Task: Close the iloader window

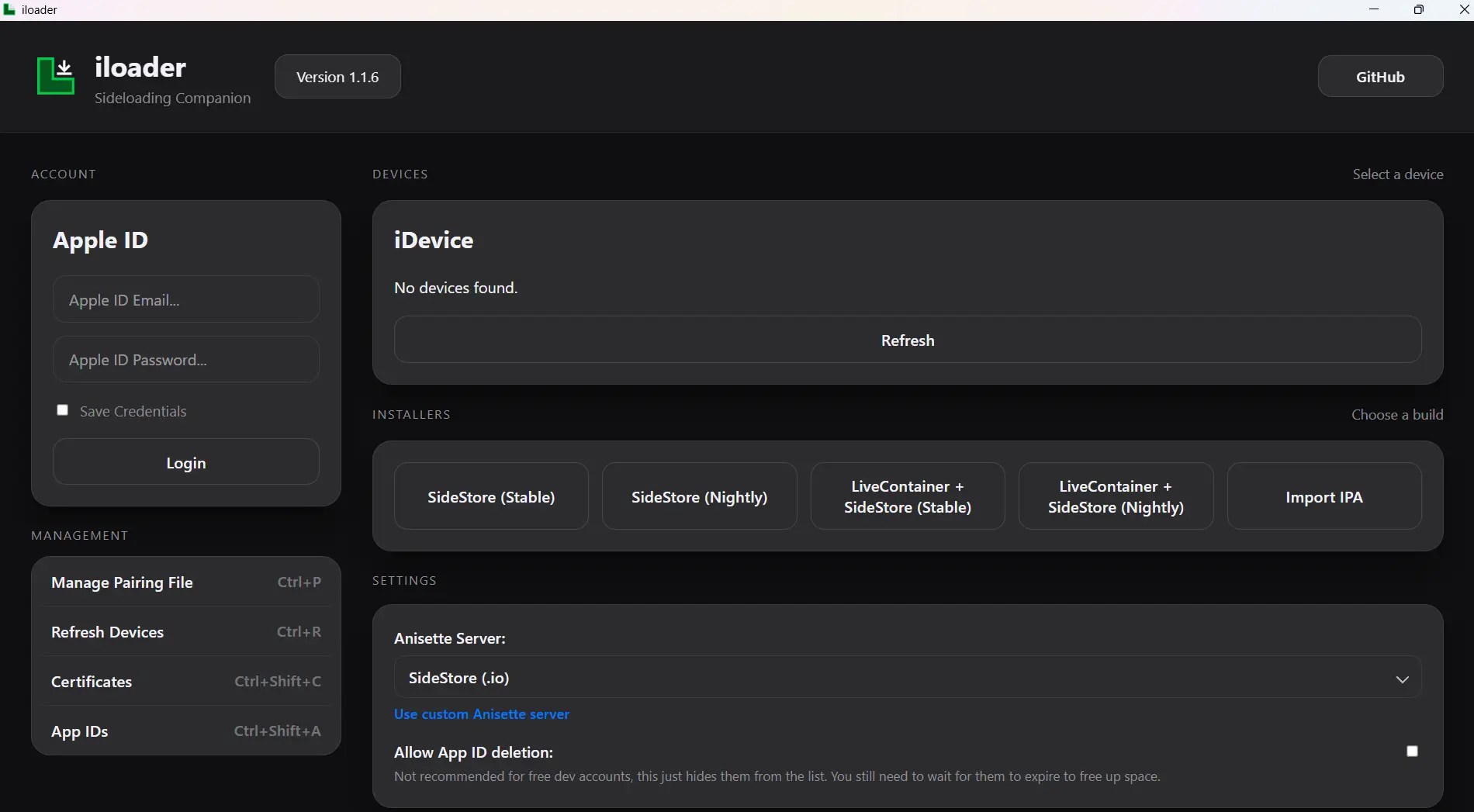Action: click(1463, 10)
